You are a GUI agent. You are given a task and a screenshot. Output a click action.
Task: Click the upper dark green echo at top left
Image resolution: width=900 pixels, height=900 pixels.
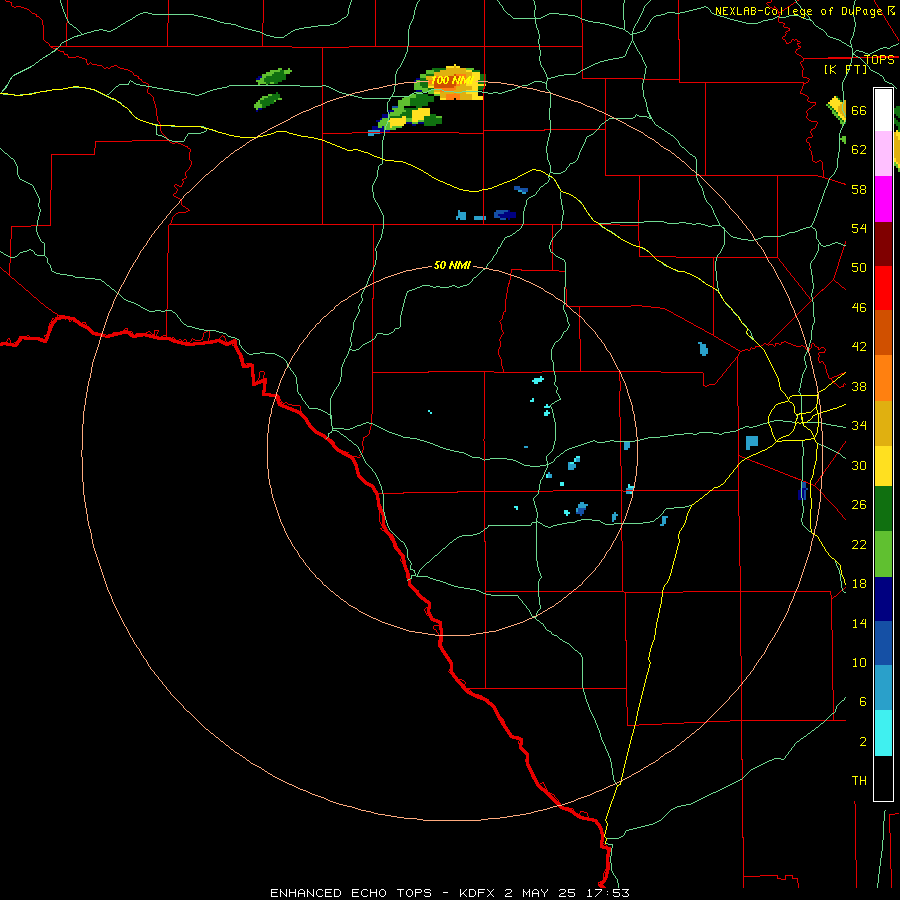pos(274,76)
